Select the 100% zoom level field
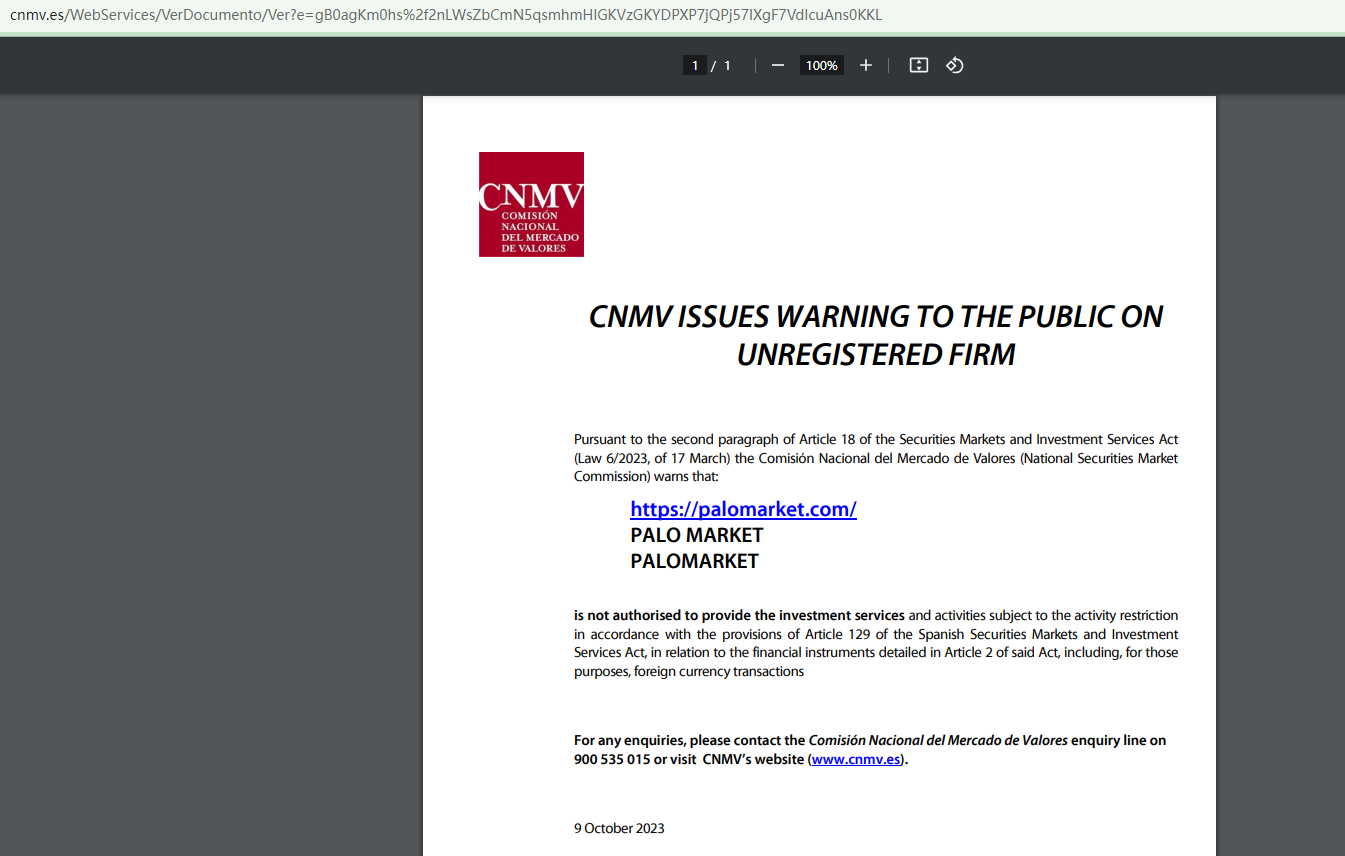The height and width of the screenshot is (856, 1345). pos(822,65)
